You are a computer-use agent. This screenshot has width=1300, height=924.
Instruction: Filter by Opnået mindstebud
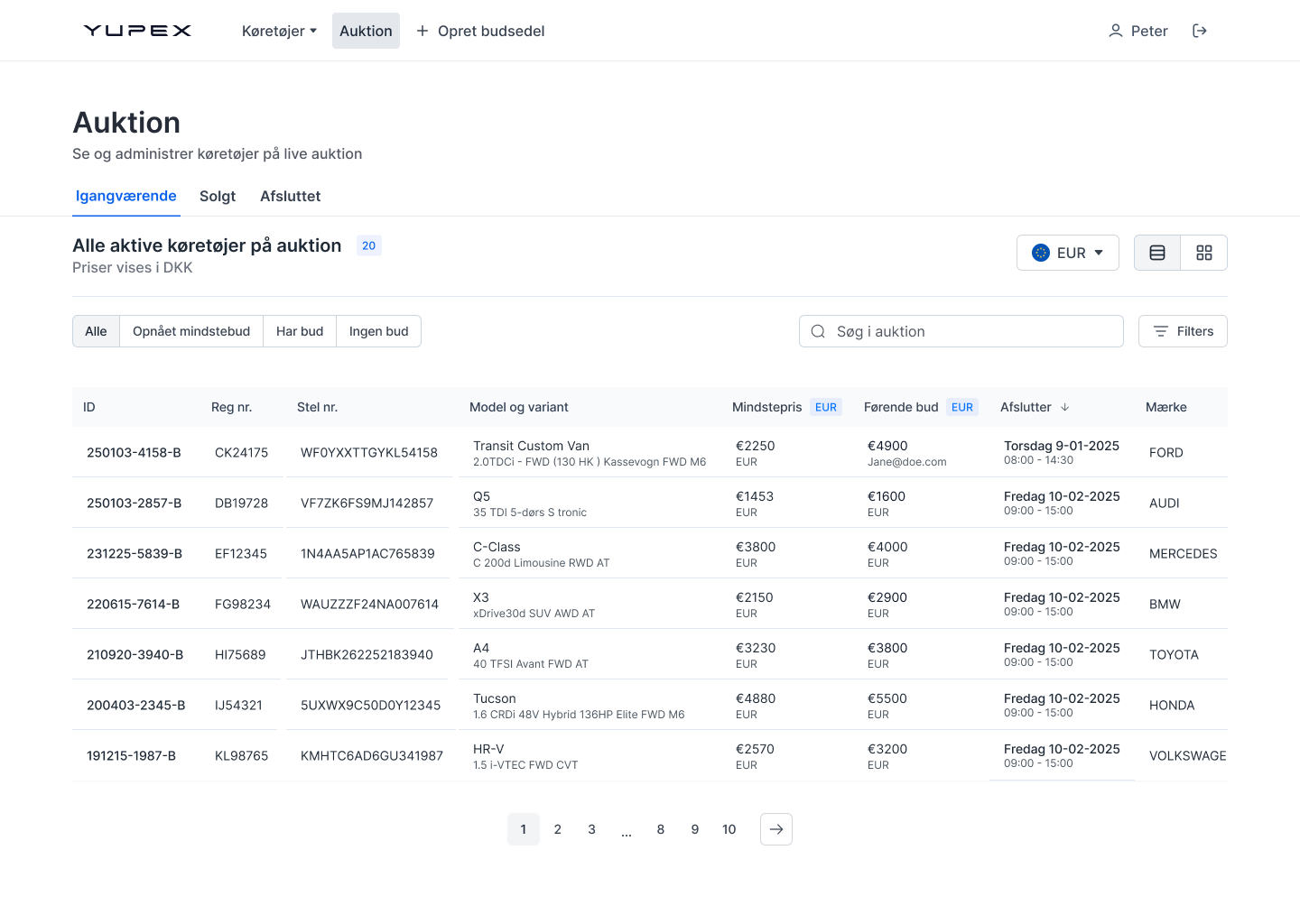pyautogui.click(x=191, y=331)
